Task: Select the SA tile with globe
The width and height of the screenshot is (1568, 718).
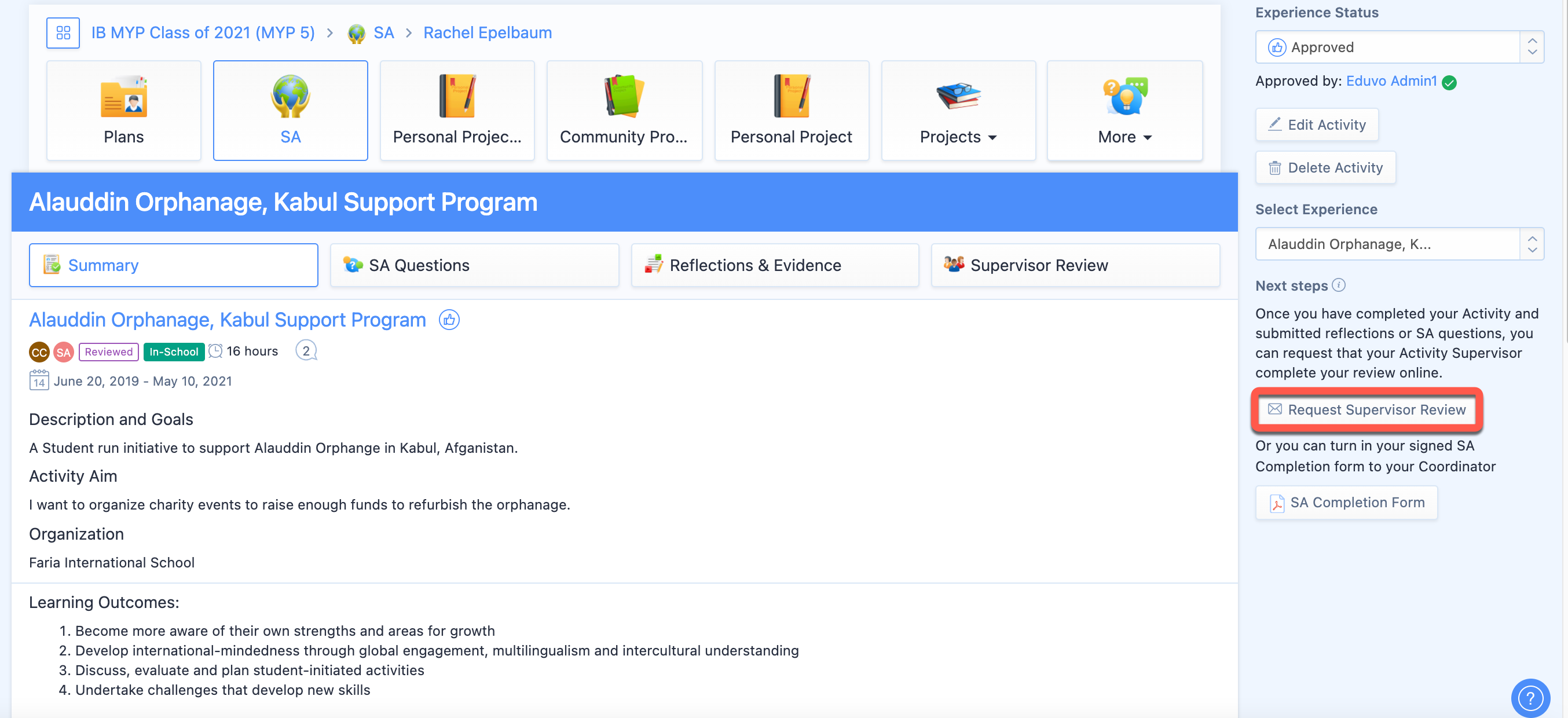Action: (290, 110)
